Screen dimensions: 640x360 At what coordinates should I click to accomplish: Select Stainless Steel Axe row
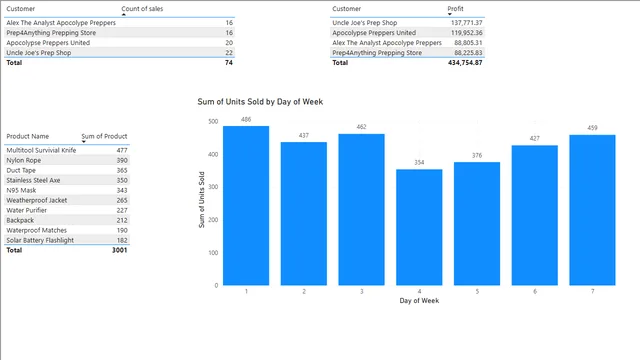click(x=67, y=180)
